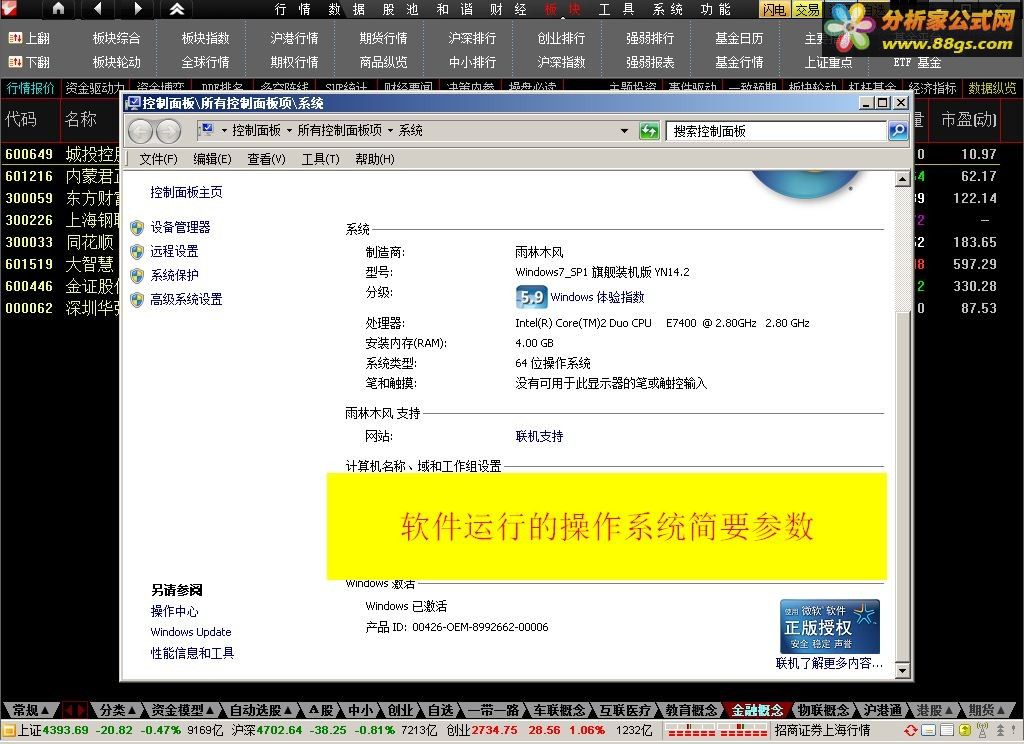This screenshot has height=744, width=1024.
Task: Open the 工具(T) menu
Action: 321,159
